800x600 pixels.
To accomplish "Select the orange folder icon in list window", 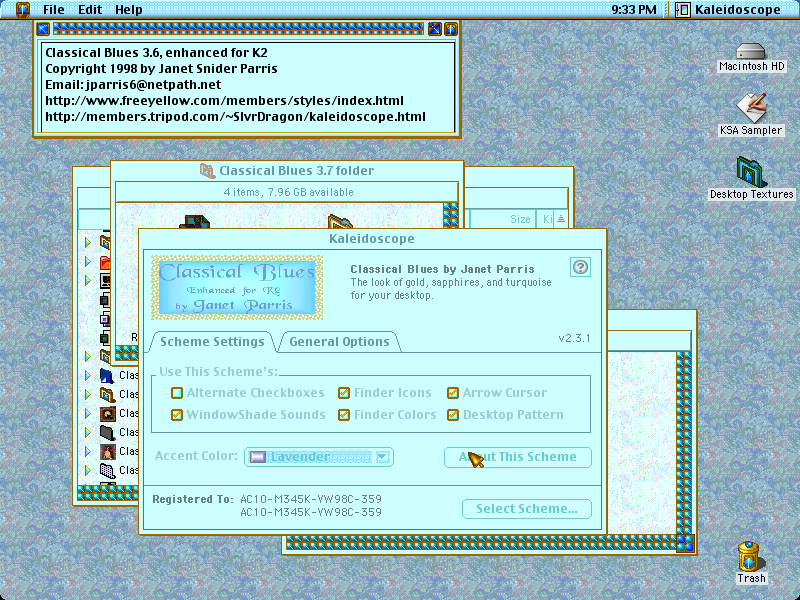I will pos(105,262).
